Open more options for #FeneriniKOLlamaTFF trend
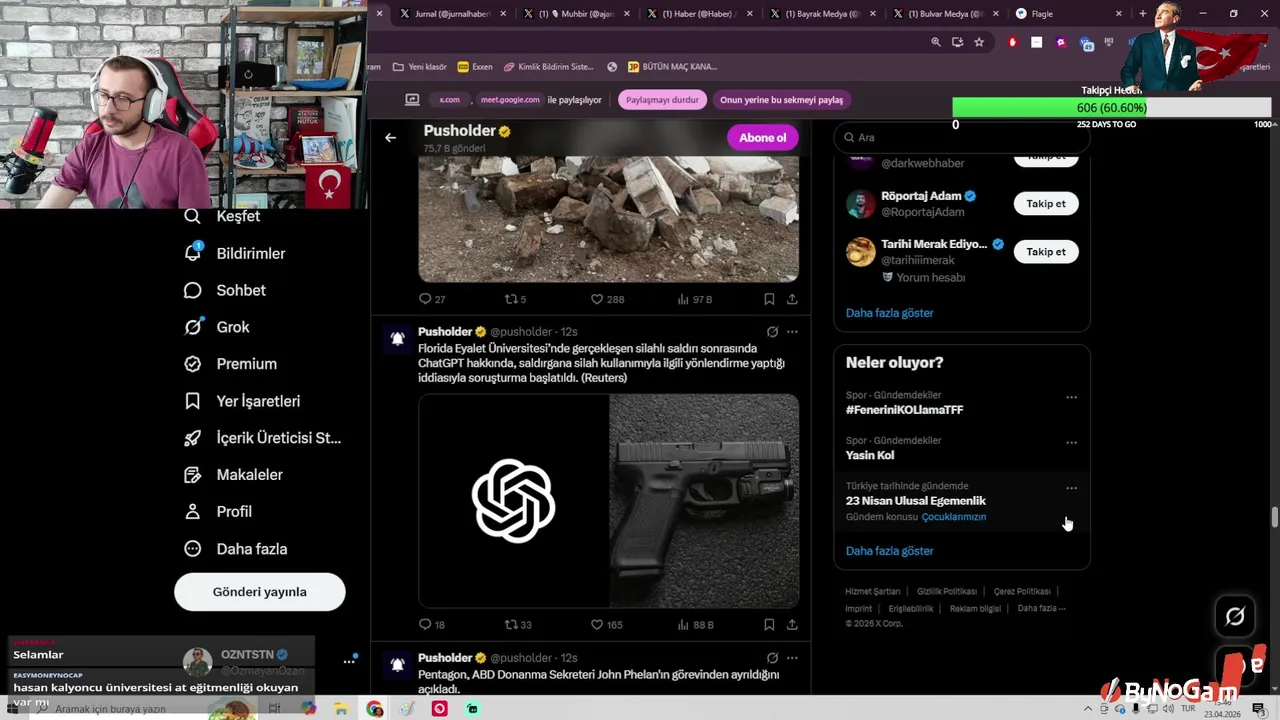1280x720 pixels. pyautogui.click(x=1071, y=397)
